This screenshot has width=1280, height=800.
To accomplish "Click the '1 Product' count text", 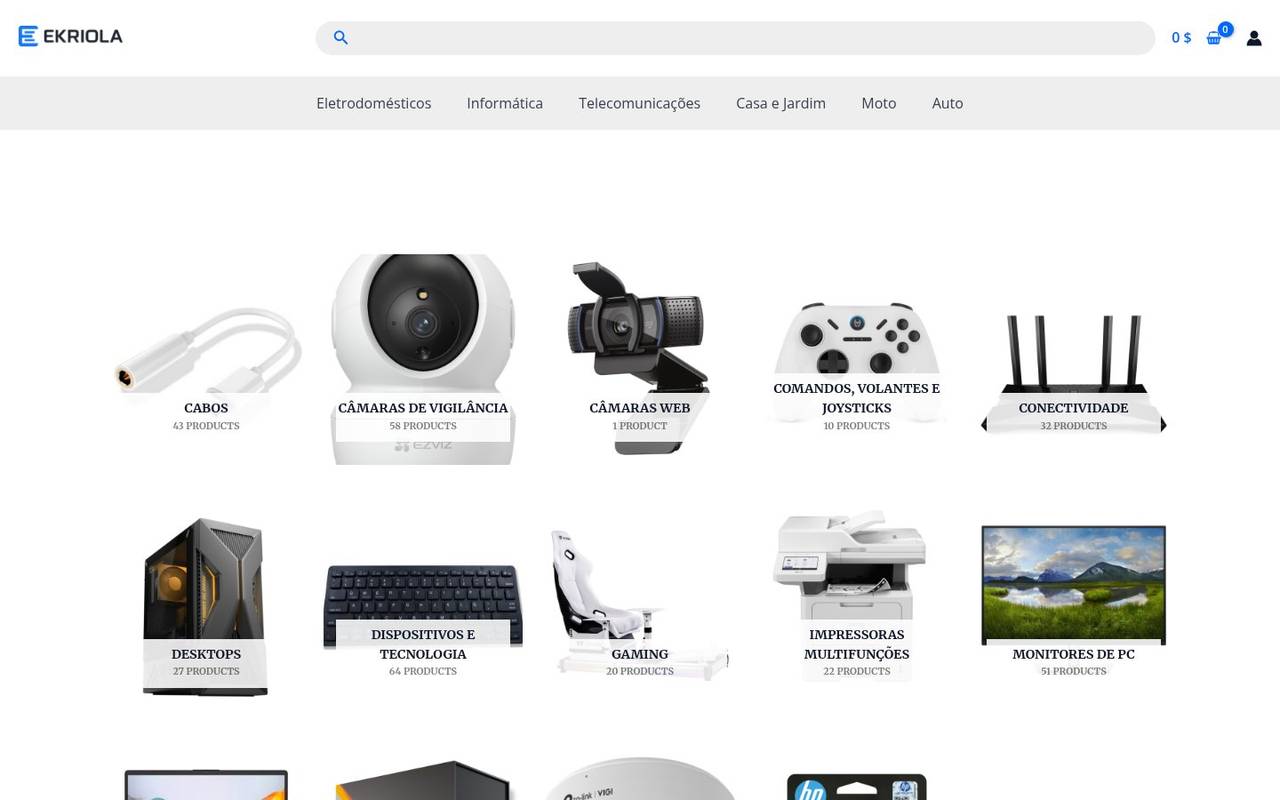I will tap(640, 426).
